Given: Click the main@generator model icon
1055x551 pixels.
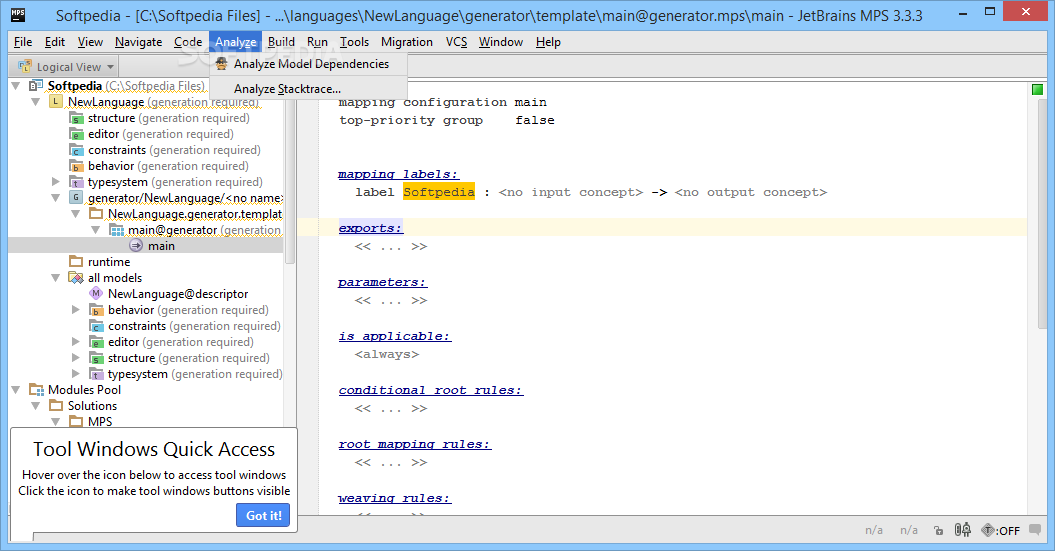Looking at the screenshot, I should [x=117, y=230].
